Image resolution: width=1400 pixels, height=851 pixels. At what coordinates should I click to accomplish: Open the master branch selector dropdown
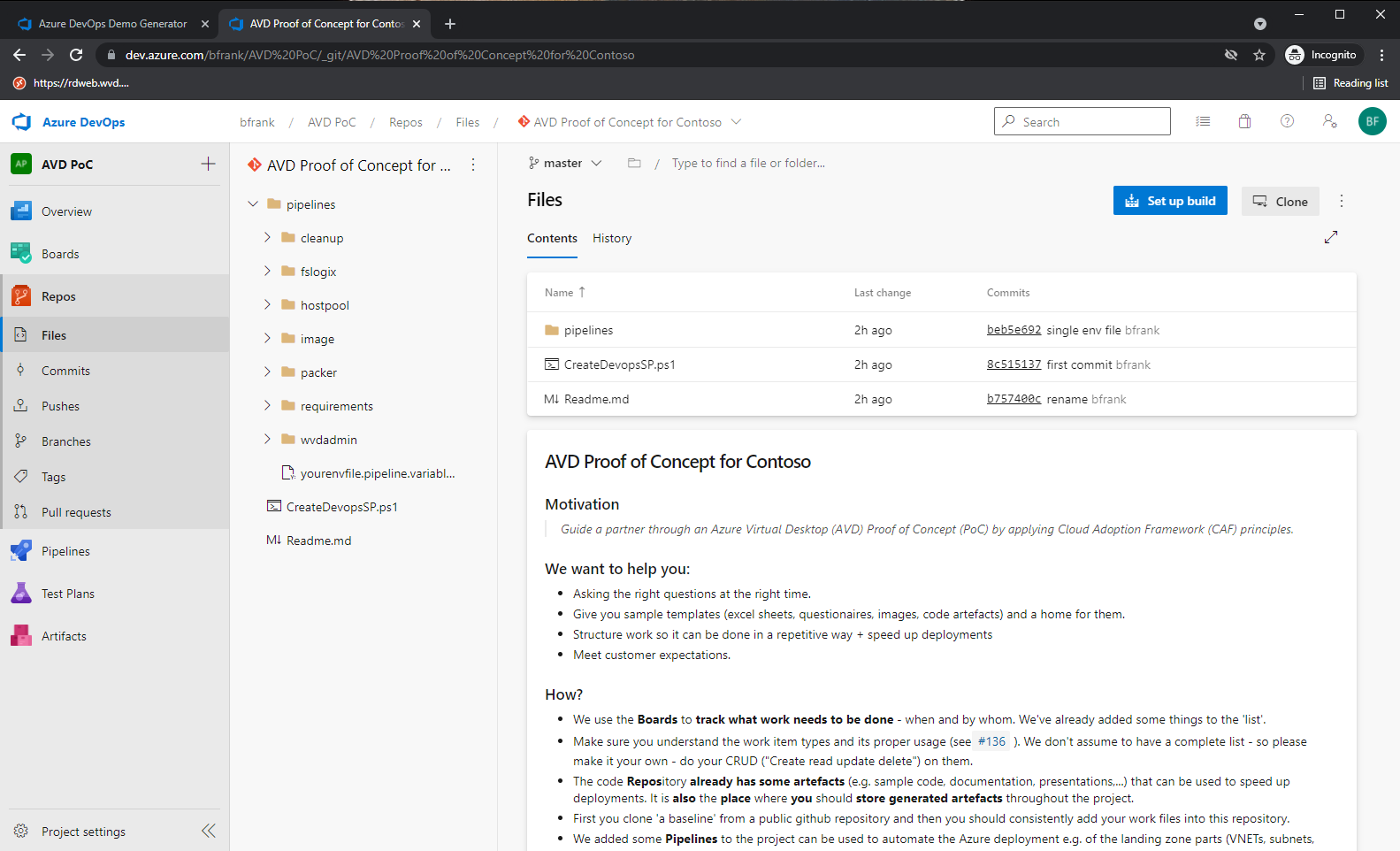(565, 163)
